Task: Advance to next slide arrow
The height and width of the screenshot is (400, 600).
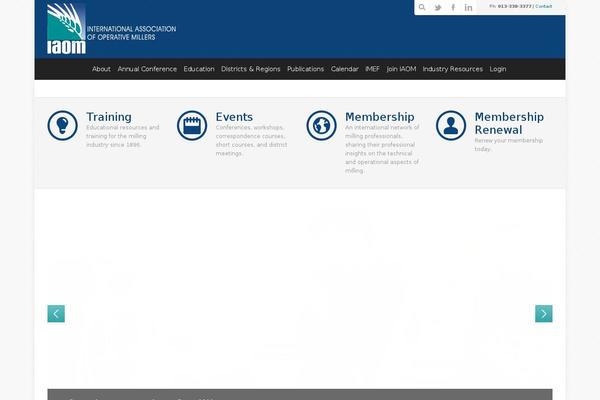Action: tap(544, 313)
